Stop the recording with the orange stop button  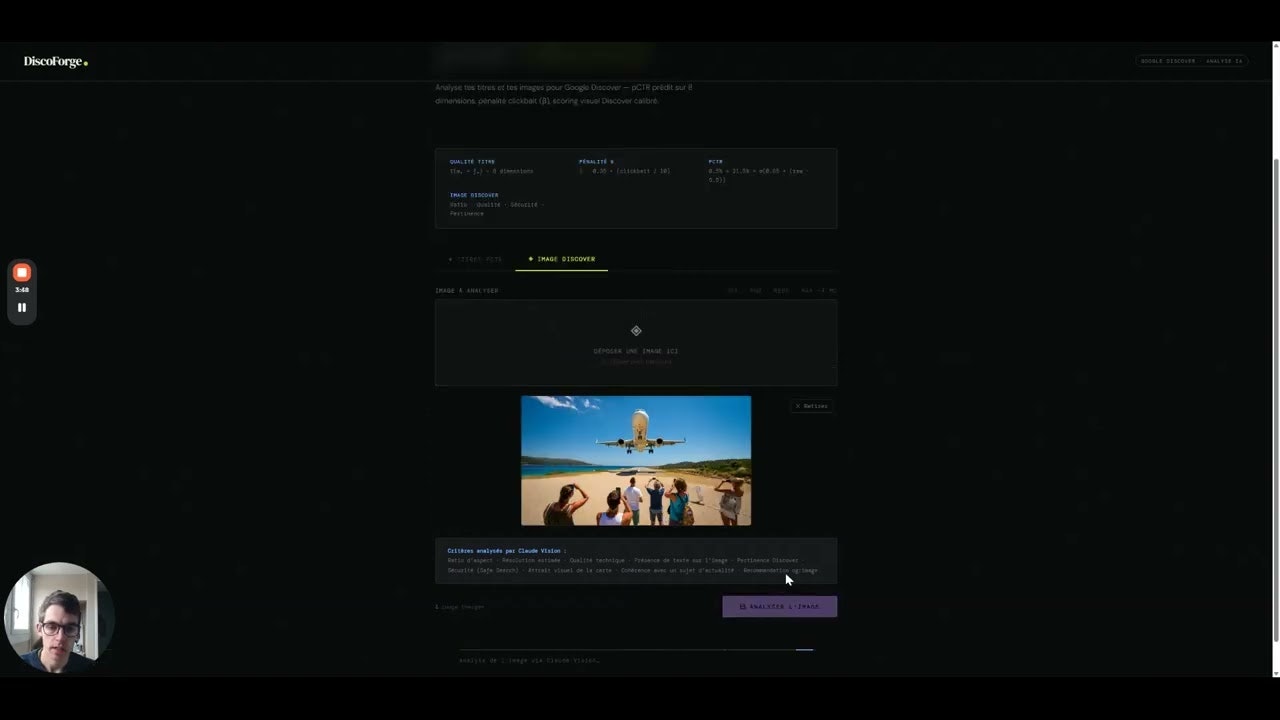click(21, 271)
